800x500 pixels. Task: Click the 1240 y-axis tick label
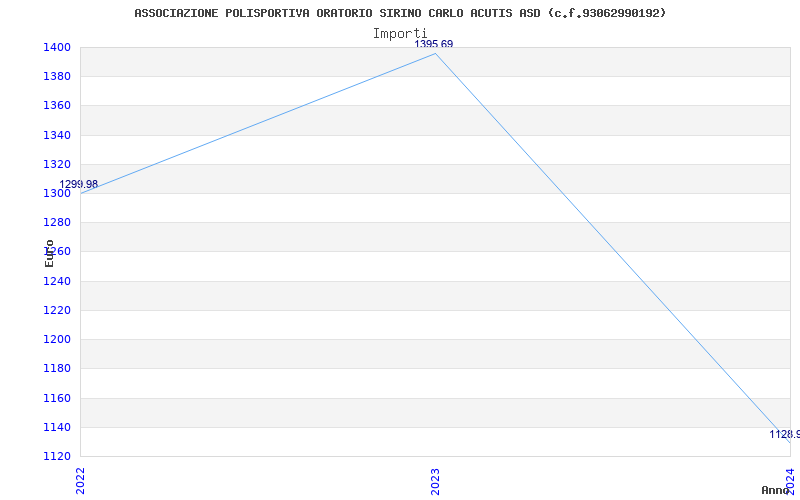tap(57, 281)
